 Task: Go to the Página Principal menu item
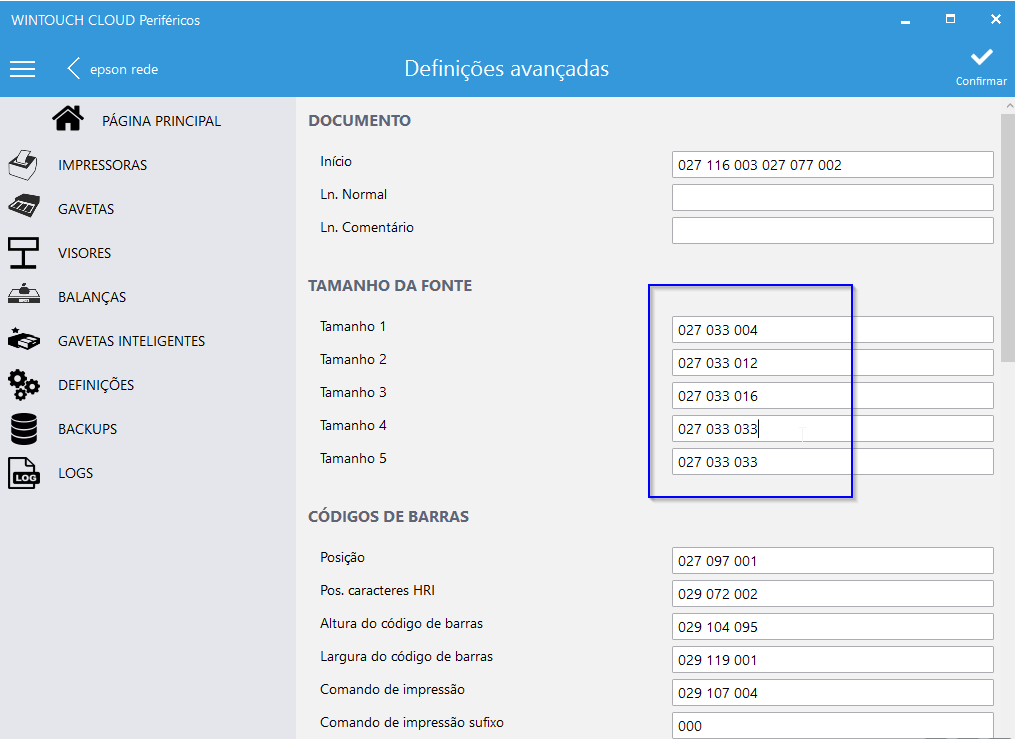(x=161, y=121)
